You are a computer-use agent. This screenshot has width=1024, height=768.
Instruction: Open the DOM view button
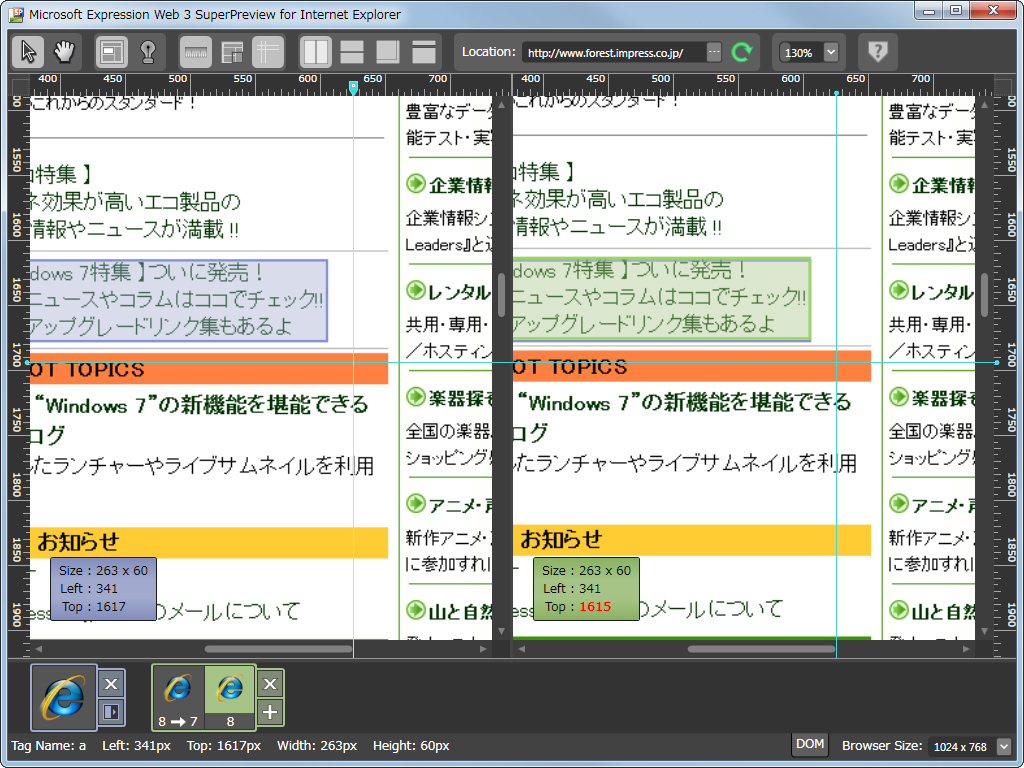(810, 744)
